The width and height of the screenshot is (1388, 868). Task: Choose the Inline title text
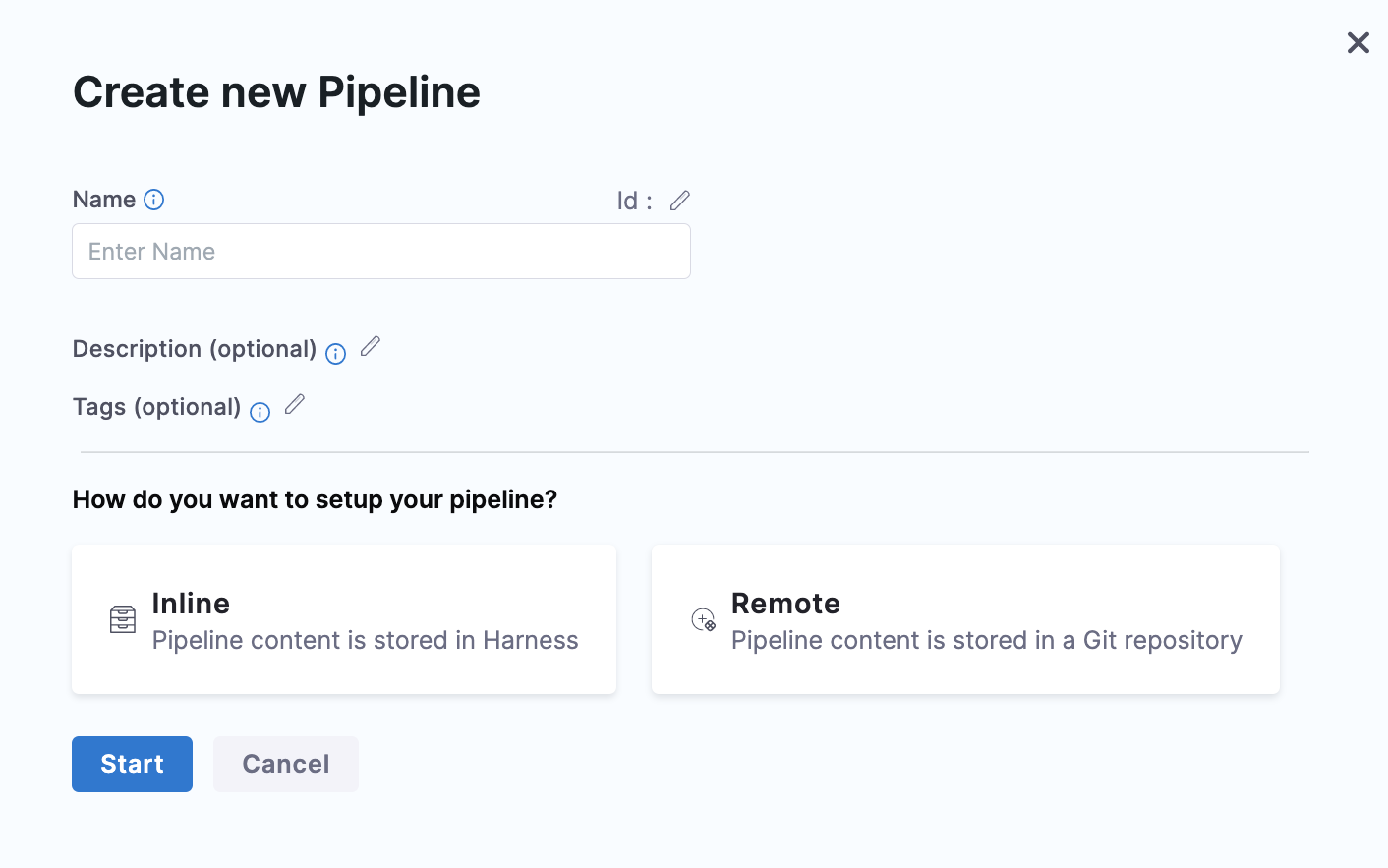191,603
